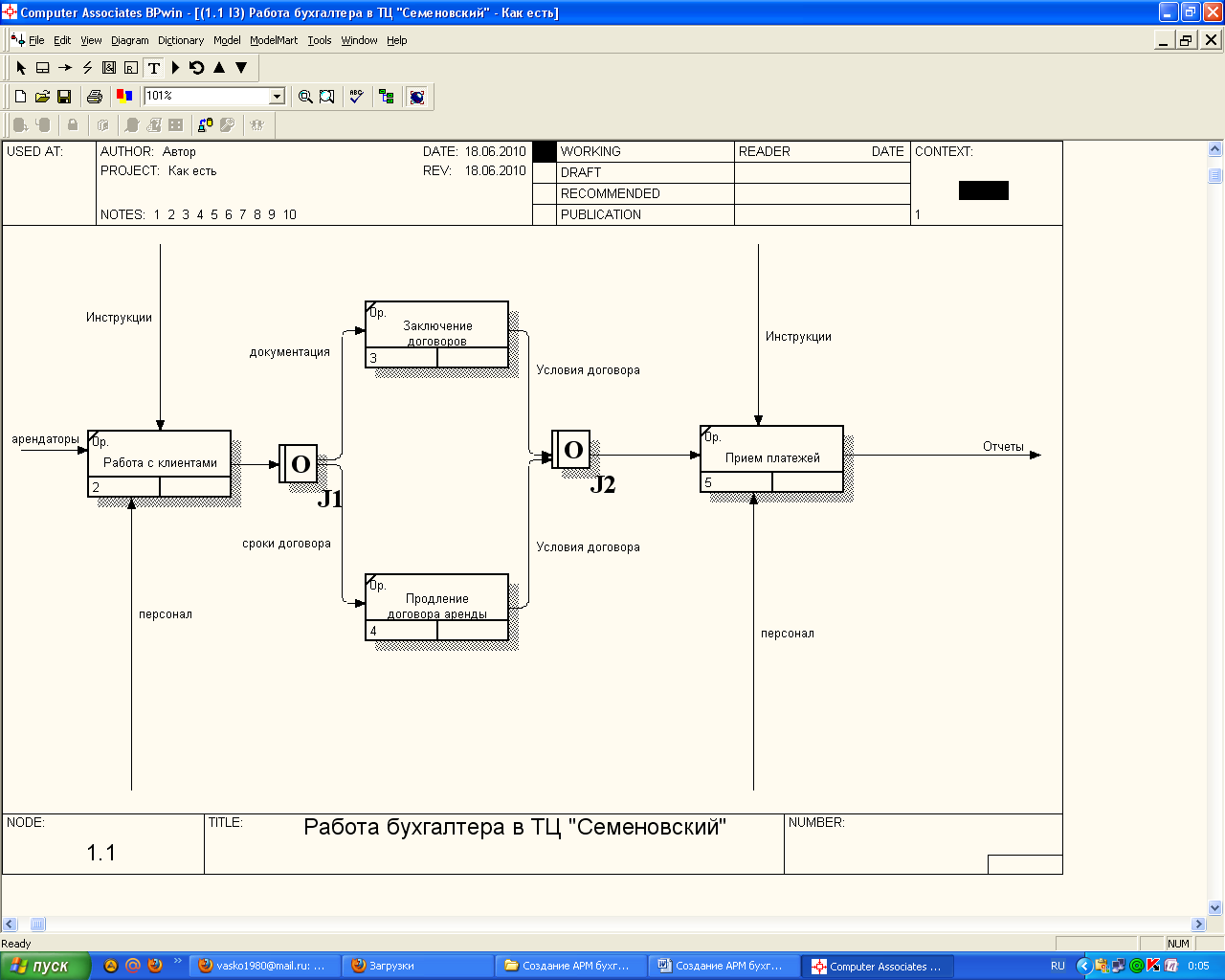Click the diagram title 'Работа бухгалтера в ТЦ'
This screenshot has width=1225, height=980.
(515, 827)
